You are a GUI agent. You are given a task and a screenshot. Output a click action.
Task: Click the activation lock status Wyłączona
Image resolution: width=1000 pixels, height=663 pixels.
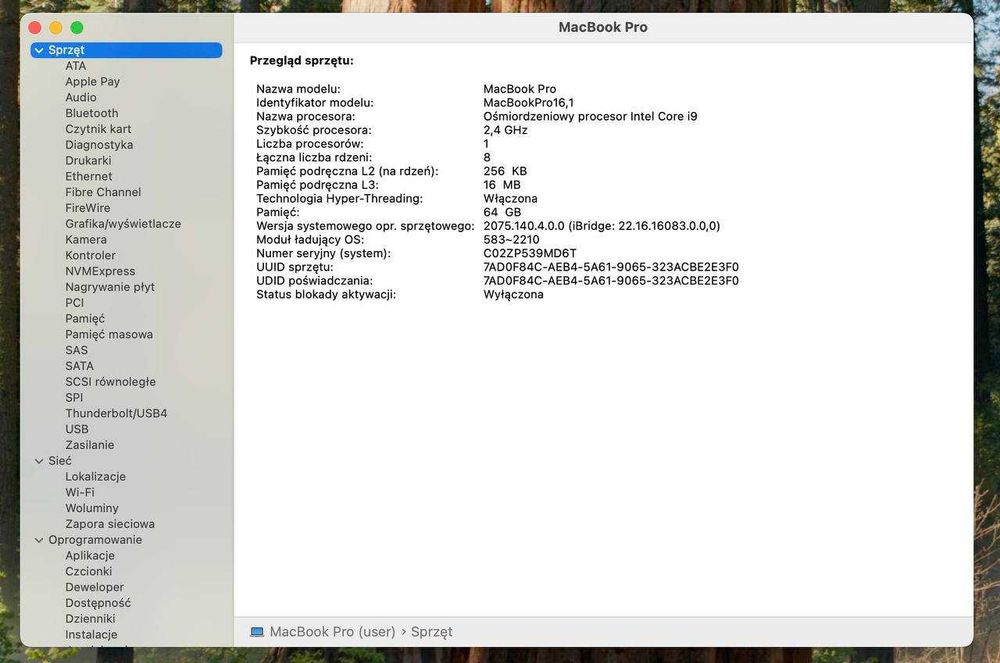[513, 295]
